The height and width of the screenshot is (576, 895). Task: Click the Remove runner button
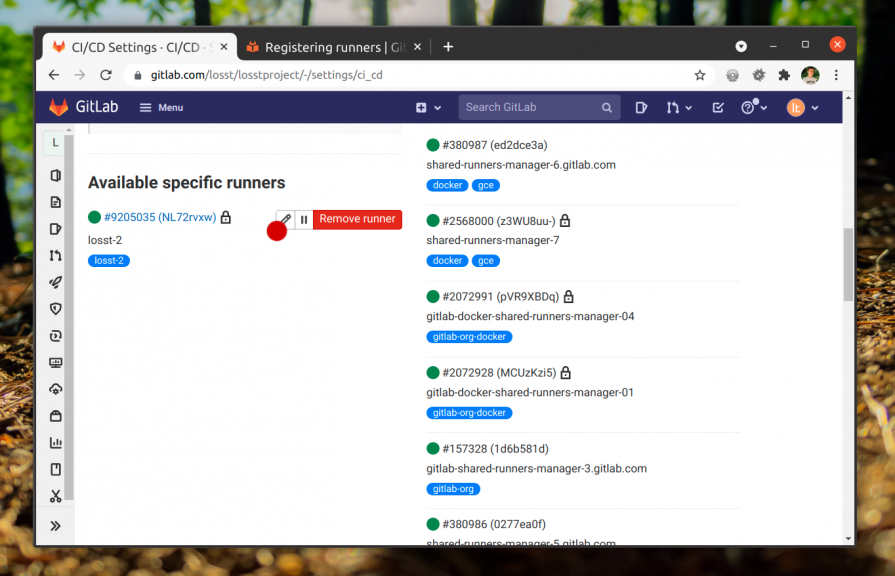tap(357, 219)
